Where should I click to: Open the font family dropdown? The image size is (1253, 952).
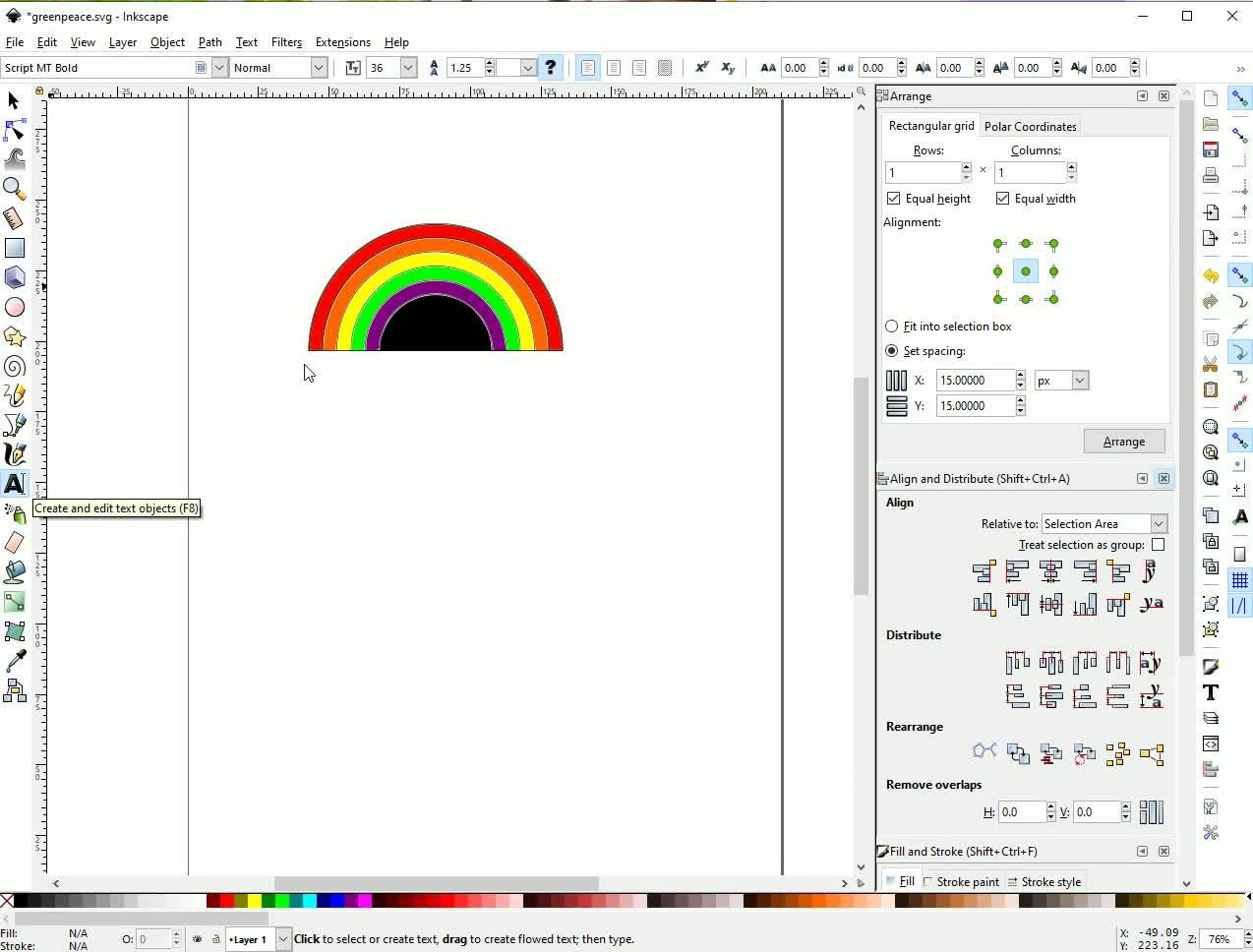[219, 68]
